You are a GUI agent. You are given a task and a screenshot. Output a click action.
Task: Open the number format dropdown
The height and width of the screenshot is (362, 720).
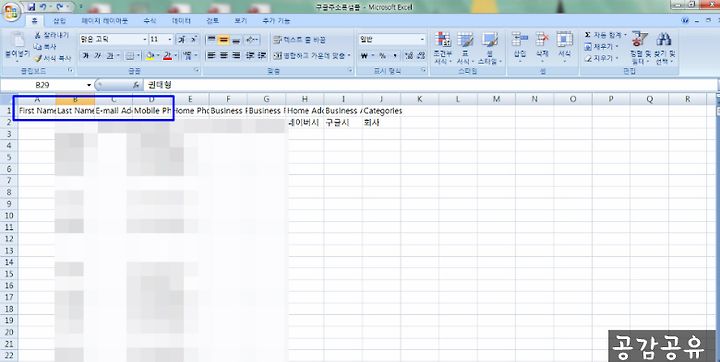(422, 40)
